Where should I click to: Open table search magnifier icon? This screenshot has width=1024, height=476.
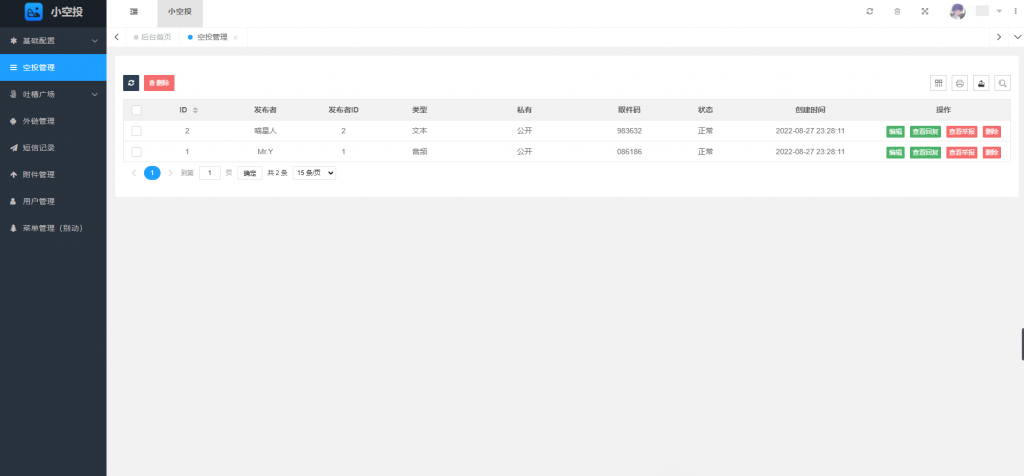(x=1002, y=83)
